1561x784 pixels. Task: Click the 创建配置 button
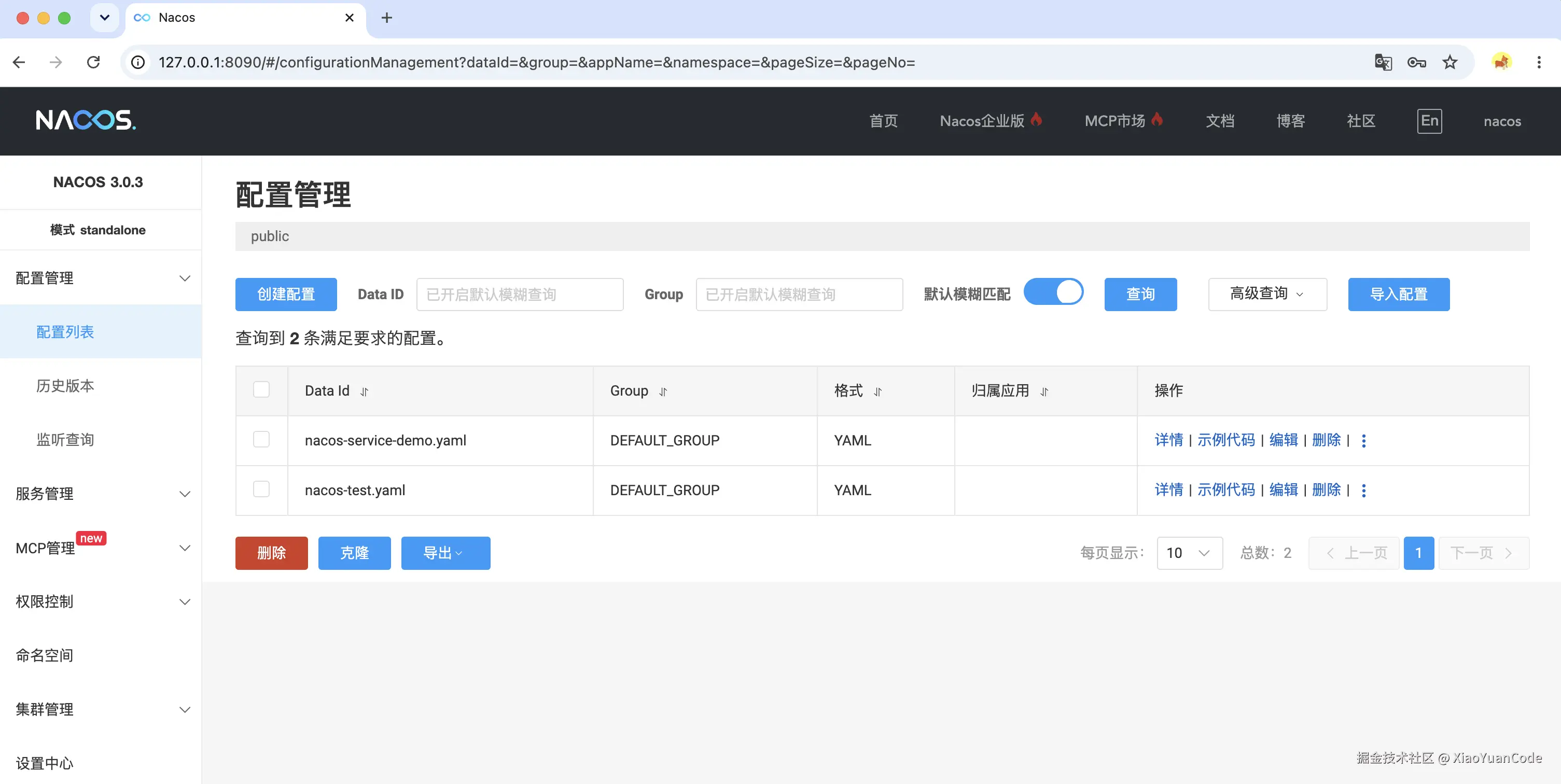click(286, 295)
